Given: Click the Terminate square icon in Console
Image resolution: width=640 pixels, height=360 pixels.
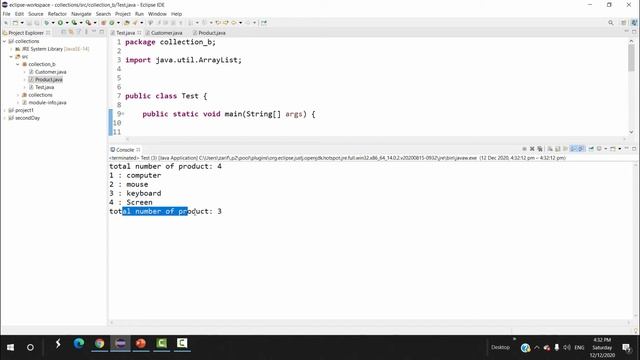Looking at the screenshot, I should (x=524, y=149).
